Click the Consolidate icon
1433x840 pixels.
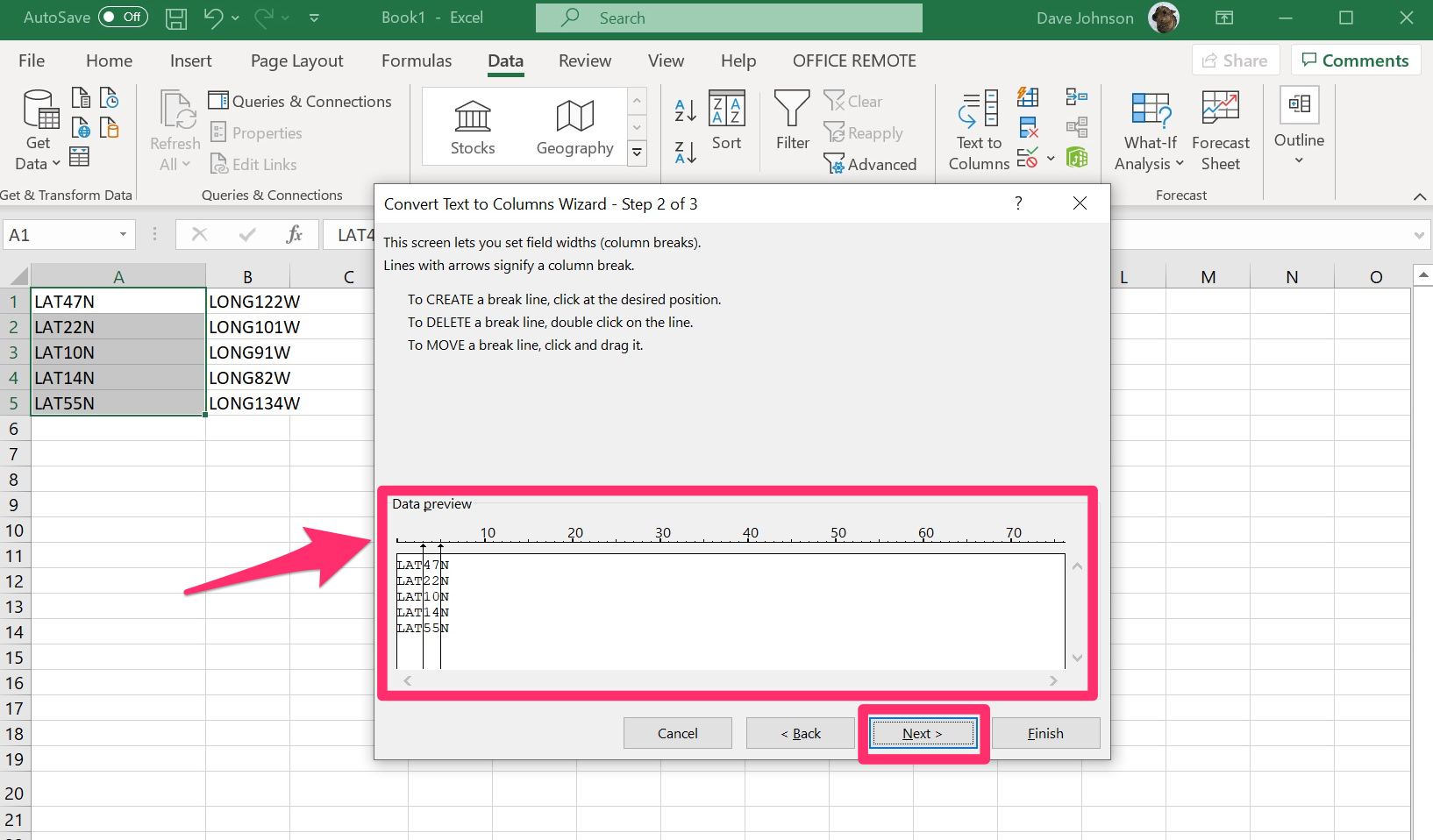click(x=1077, y=97)
